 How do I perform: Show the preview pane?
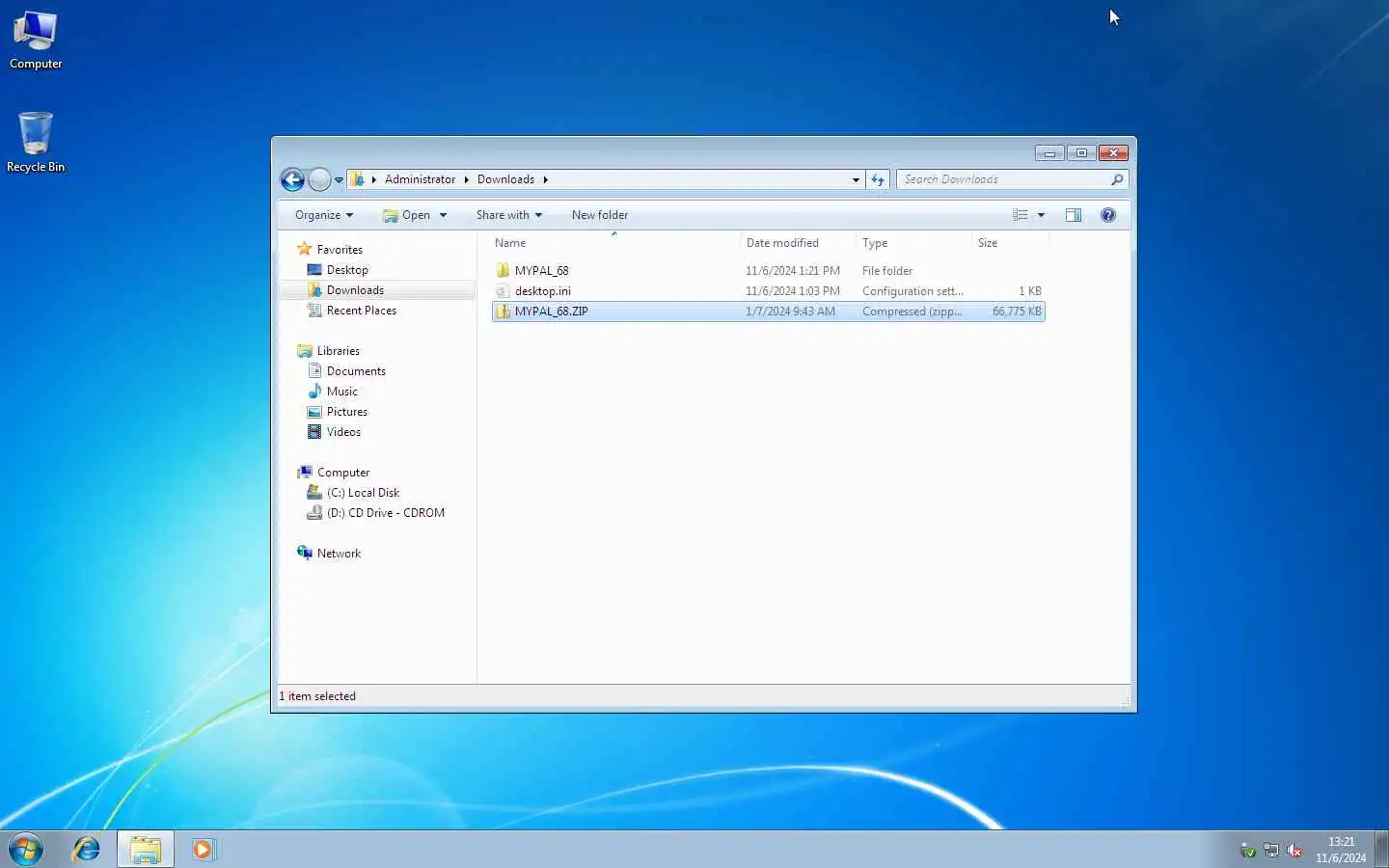[1074, 215]
